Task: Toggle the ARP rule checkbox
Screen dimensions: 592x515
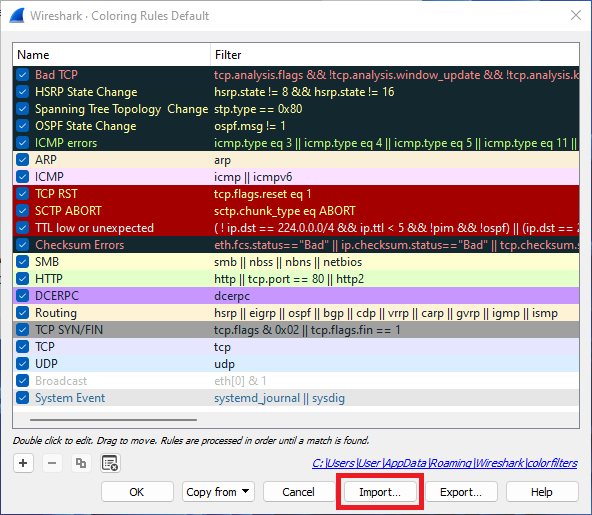Action: pyautogui.click(x=23, y=160)
